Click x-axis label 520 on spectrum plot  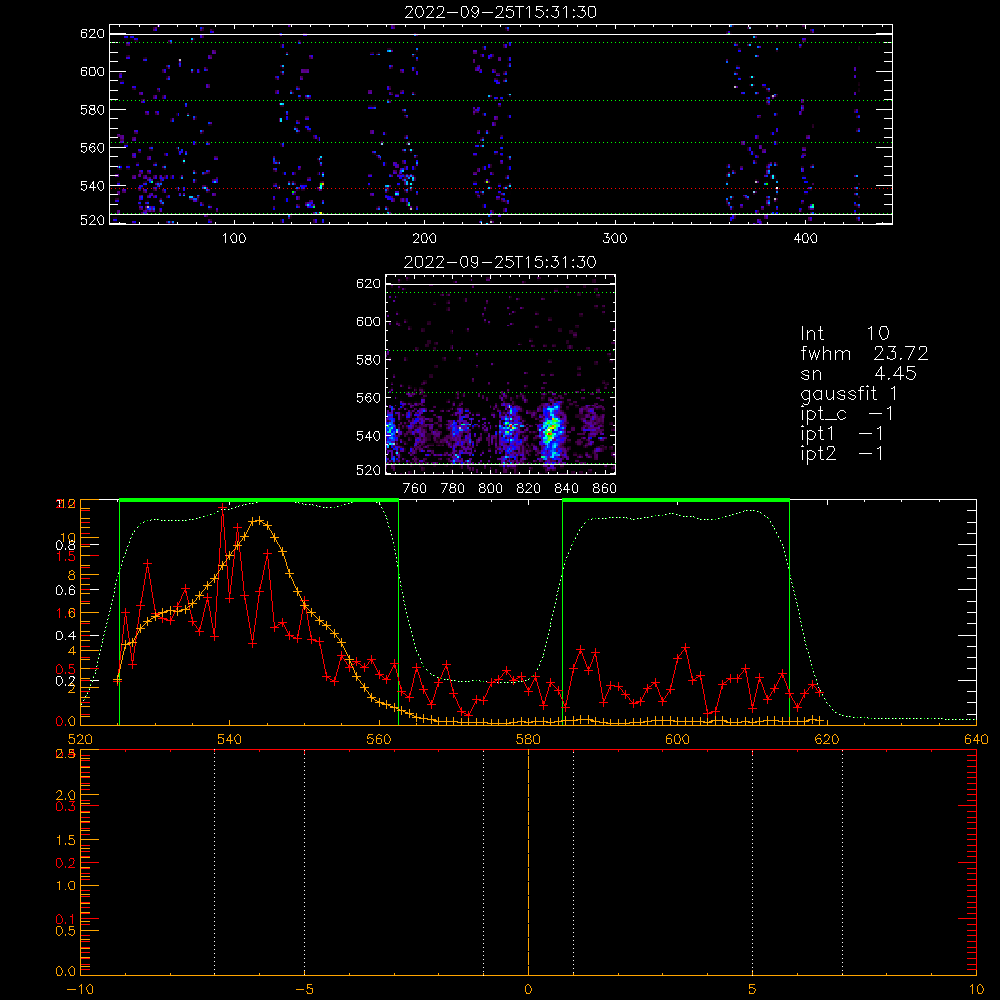tap(80, 739)
